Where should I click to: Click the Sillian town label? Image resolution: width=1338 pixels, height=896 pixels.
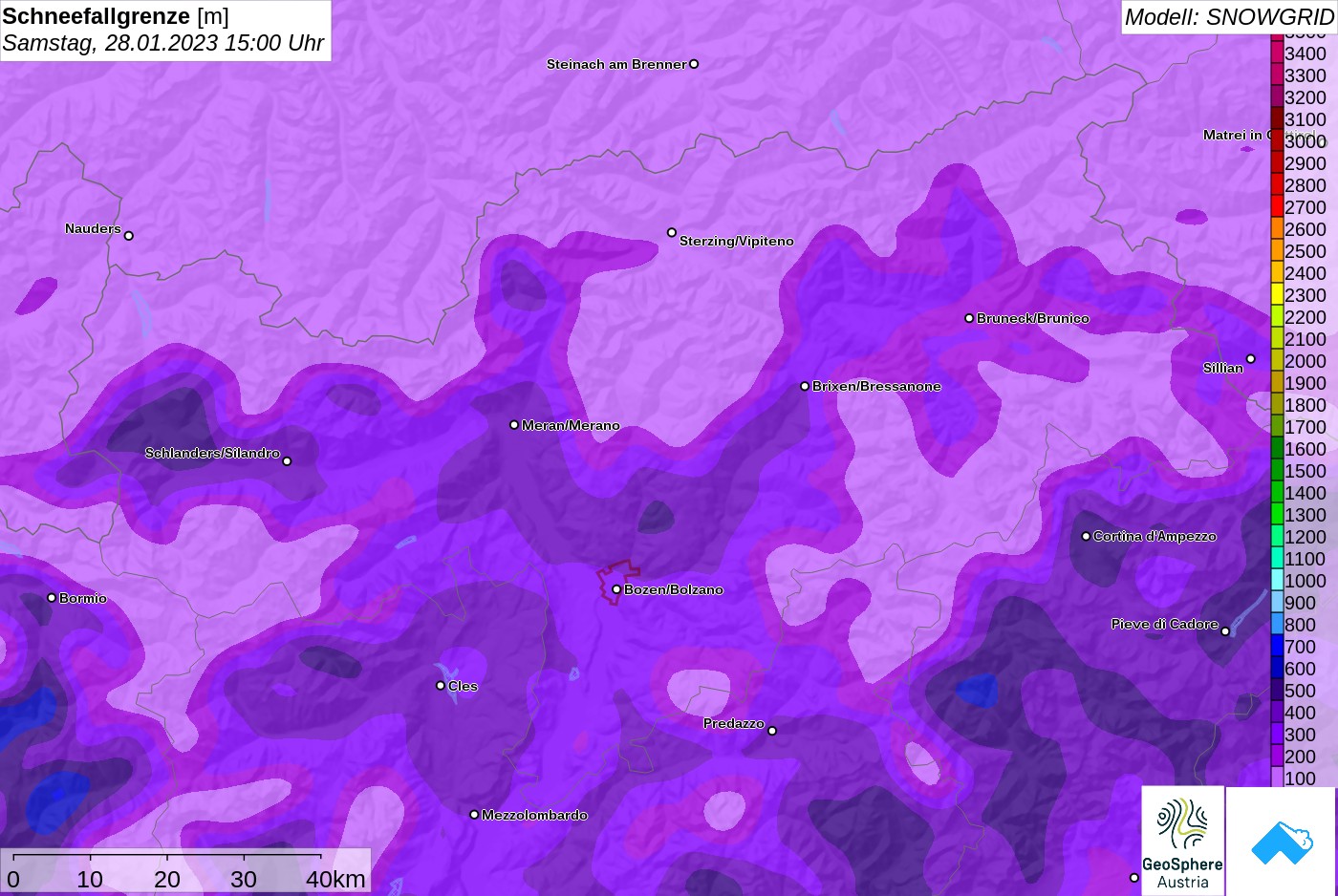(1223, 368)
